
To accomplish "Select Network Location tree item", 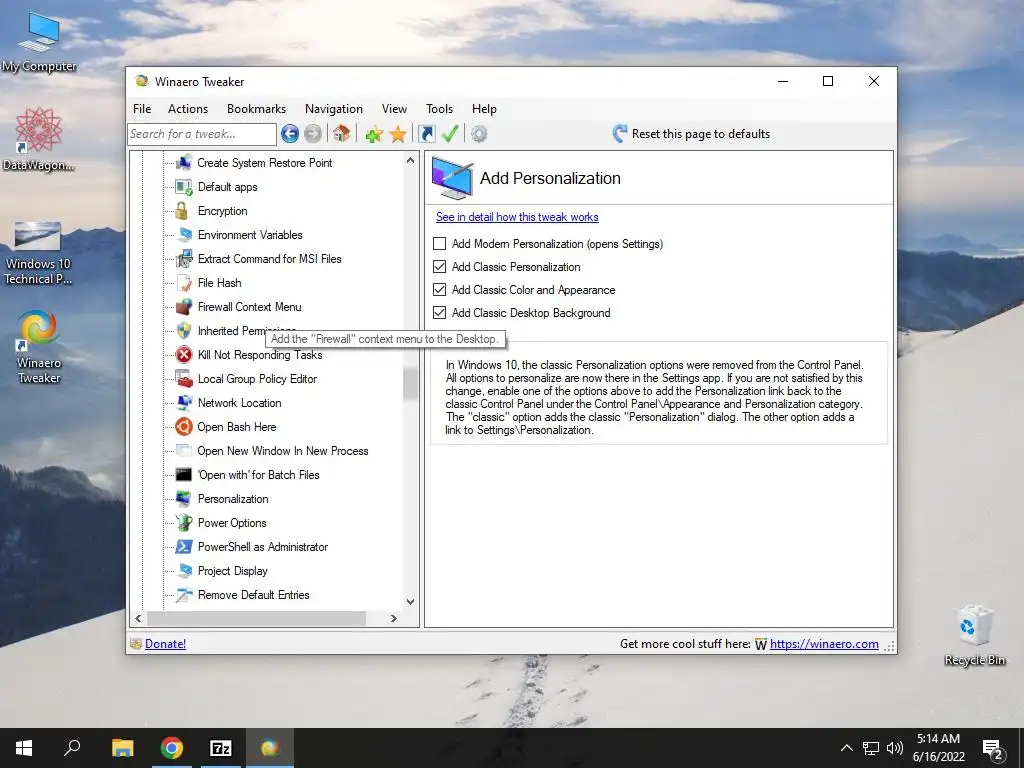I will (x=239, y=403).
